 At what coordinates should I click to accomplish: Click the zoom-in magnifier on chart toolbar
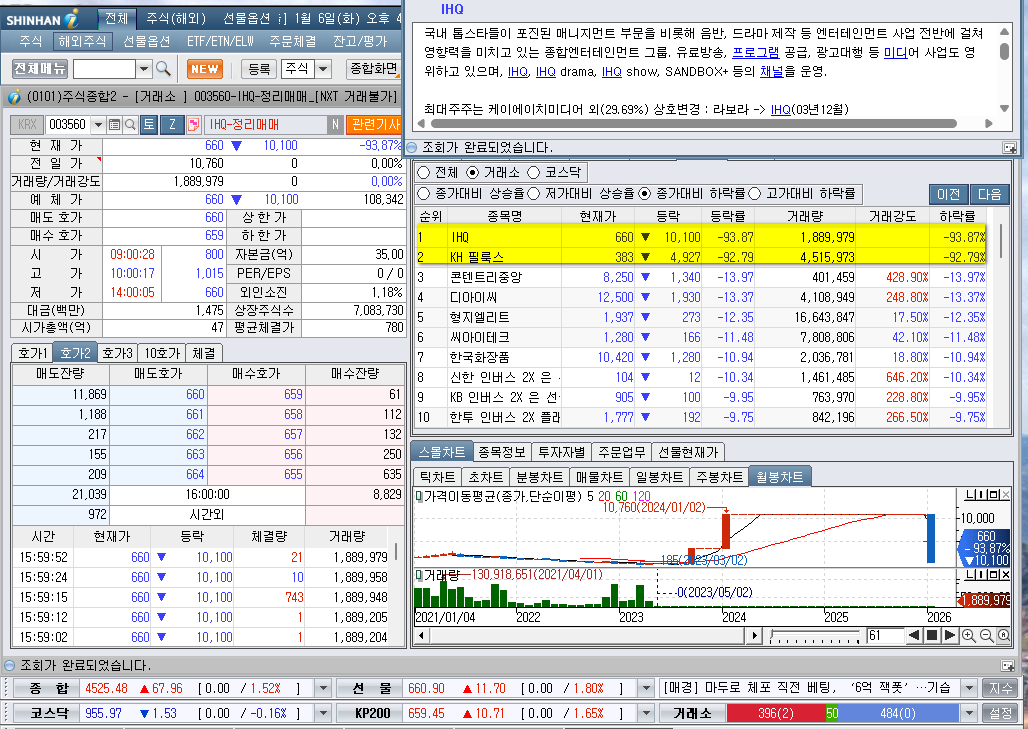968,635
